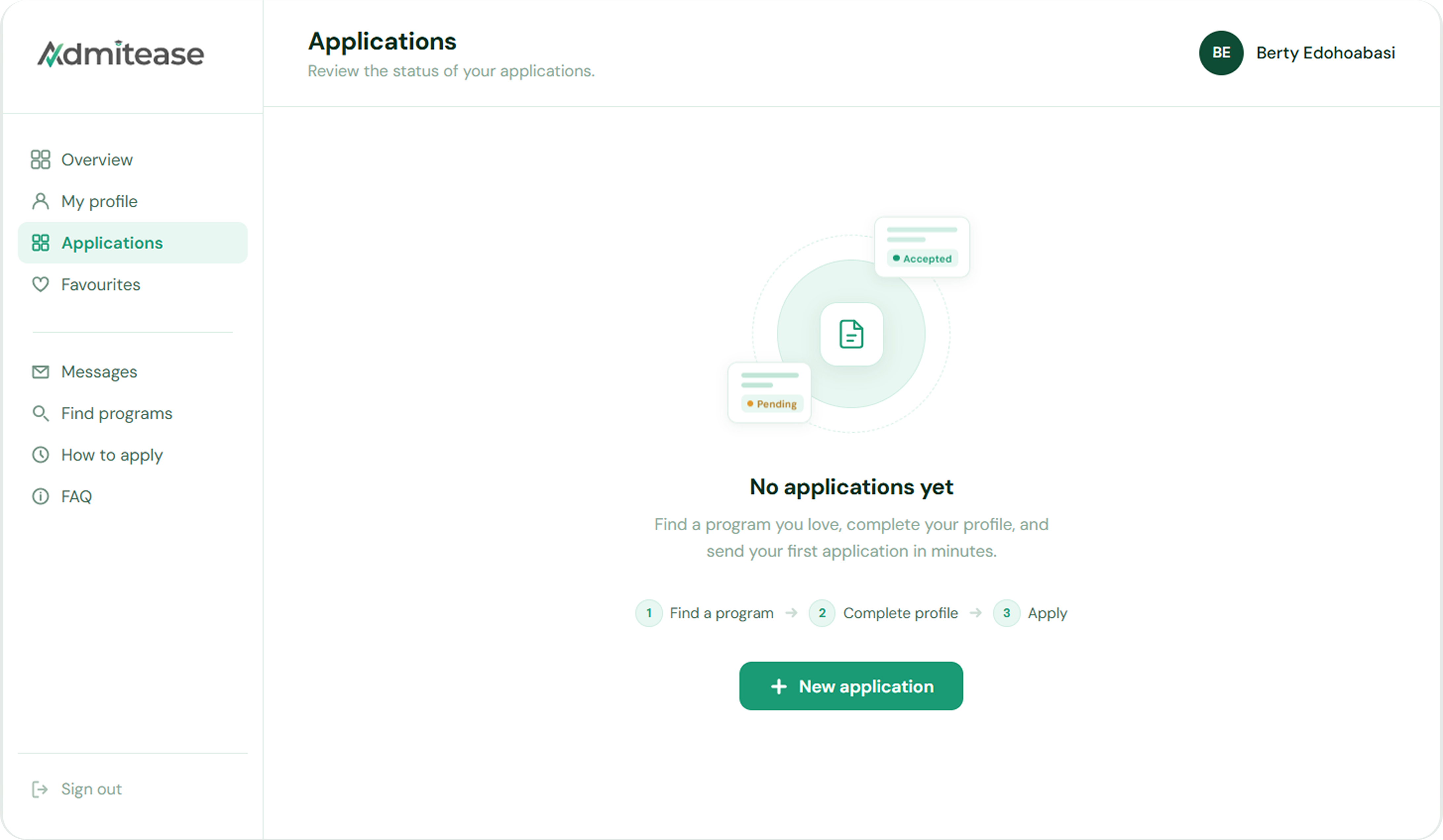Click the Review the status subtitle text
Viewport: 1443px width, 840px height.
pyautogui.click(x=451, y=71)
